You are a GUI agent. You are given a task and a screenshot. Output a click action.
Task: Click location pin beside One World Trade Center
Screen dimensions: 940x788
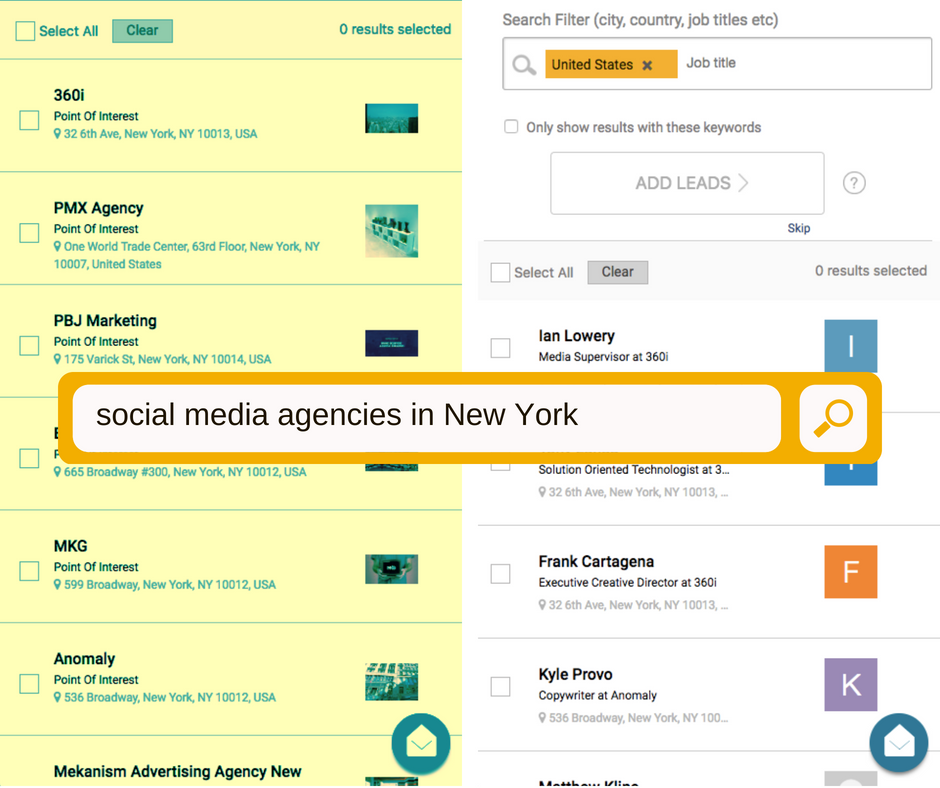(x=57, y=246)
